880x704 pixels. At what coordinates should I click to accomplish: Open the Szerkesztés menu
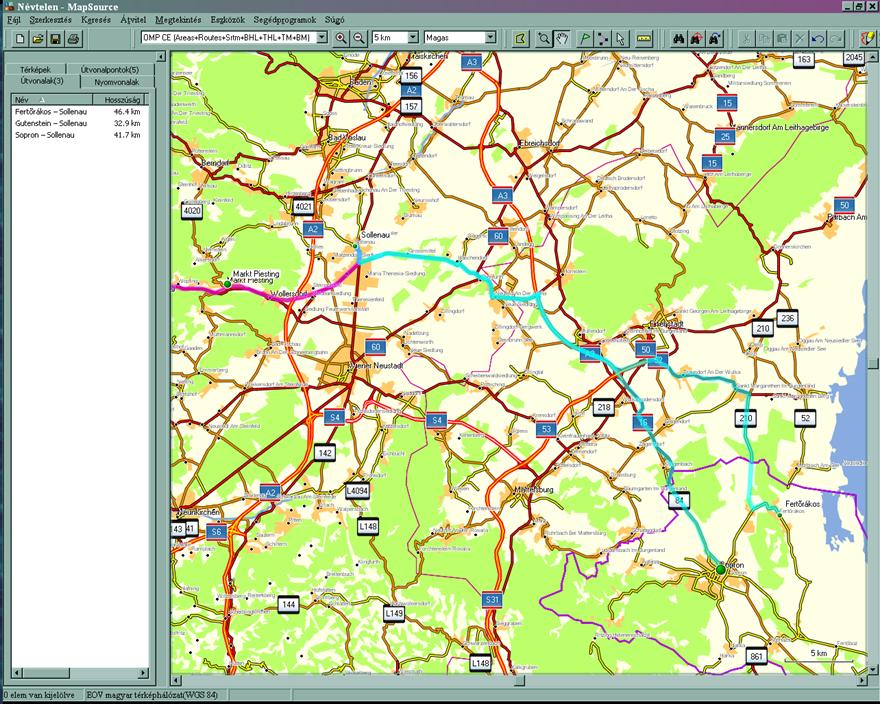coord(51,20)
